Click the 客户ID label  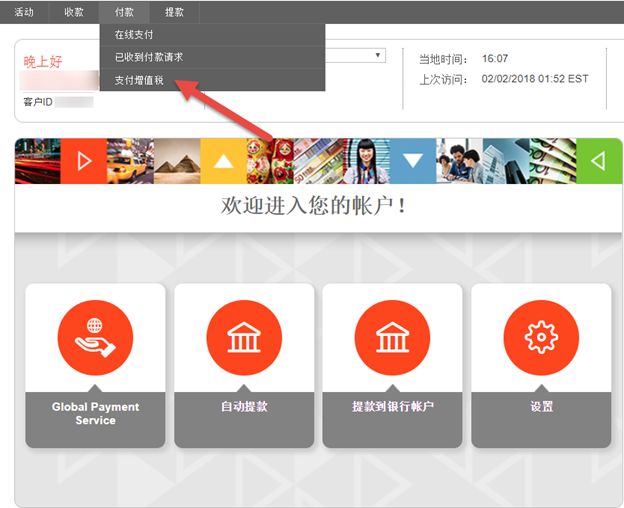[38, 102]
